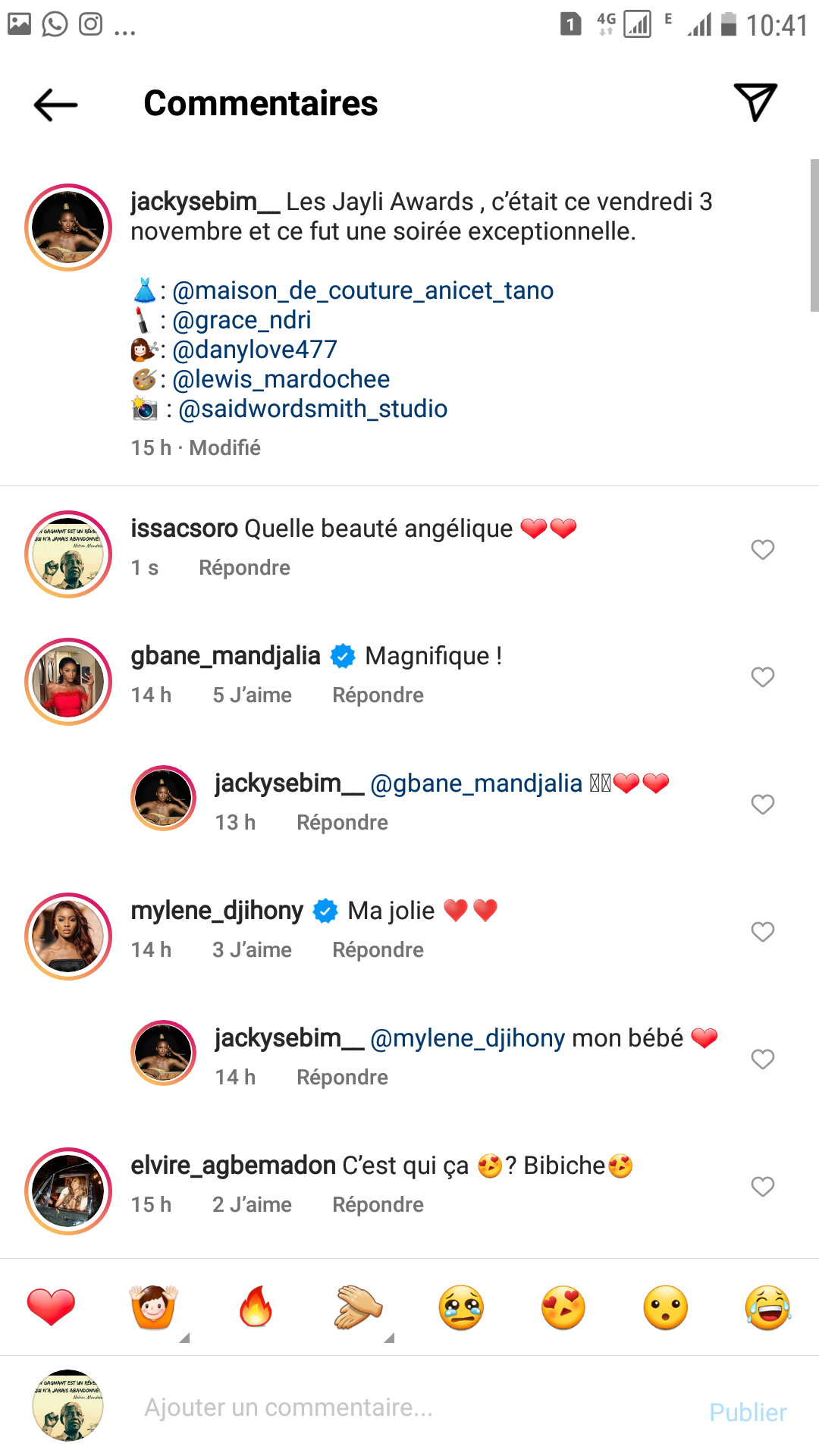Open the @saidwordsmith_studio mention
Viewport: 819px width, 1456px height.
(x=312, y=409)
